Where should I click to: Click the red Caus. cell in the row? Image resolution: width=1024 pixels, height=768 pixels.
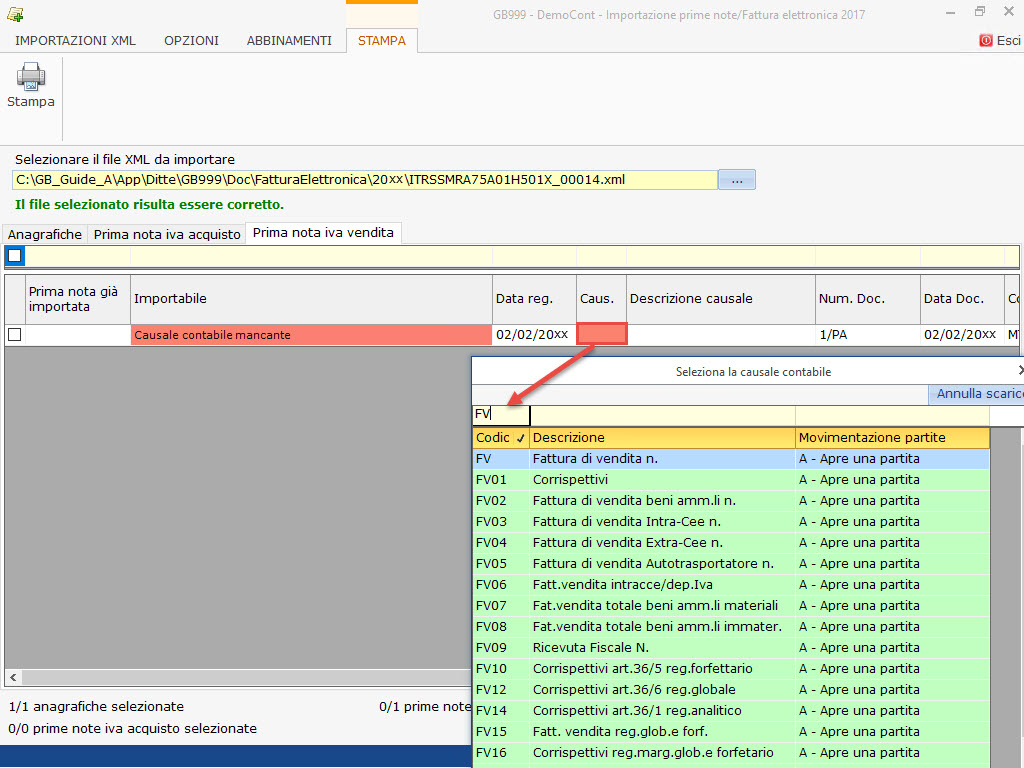602,335
